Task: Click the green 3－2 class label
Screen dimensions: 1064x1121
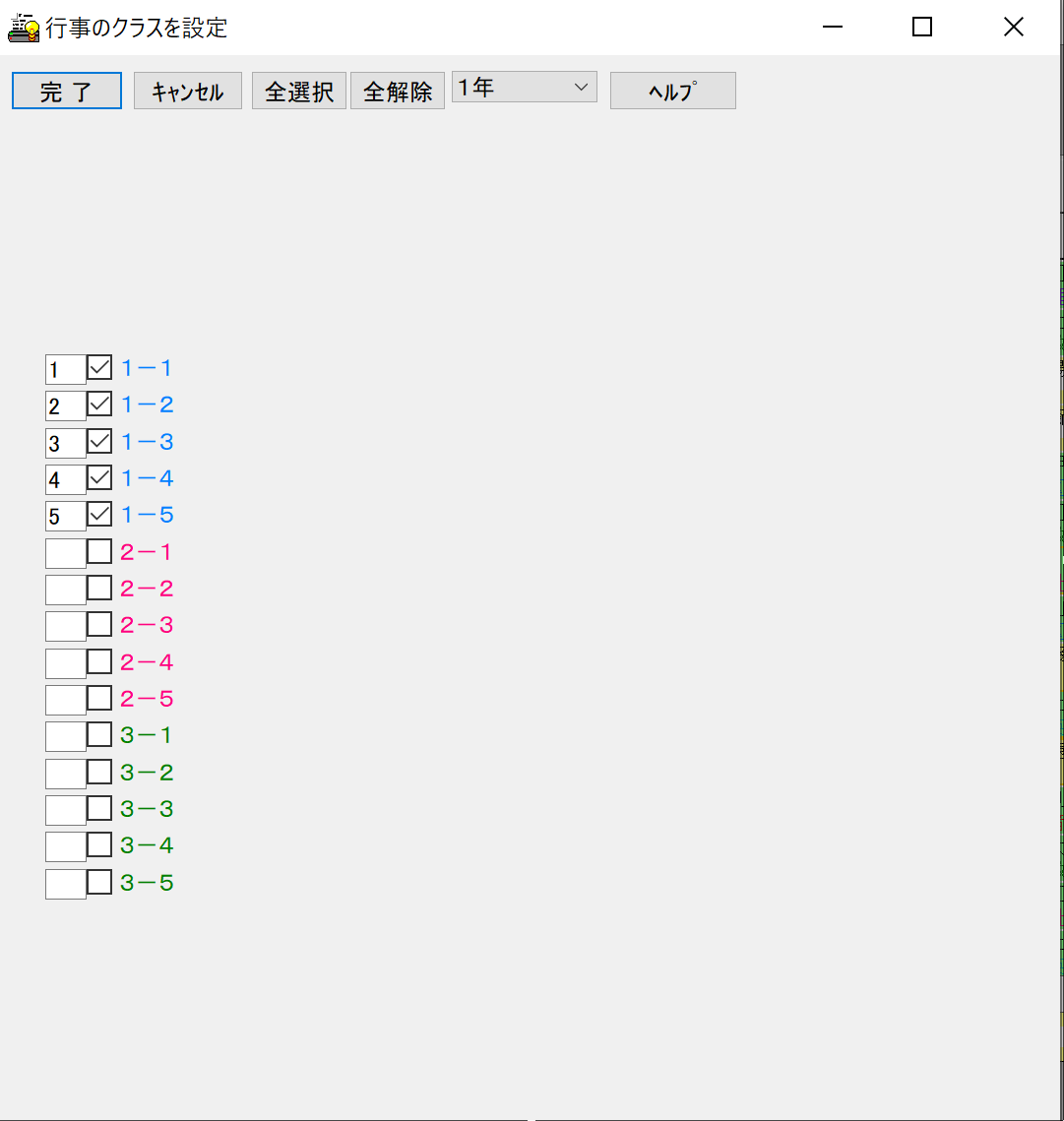Action: (147, 772)
